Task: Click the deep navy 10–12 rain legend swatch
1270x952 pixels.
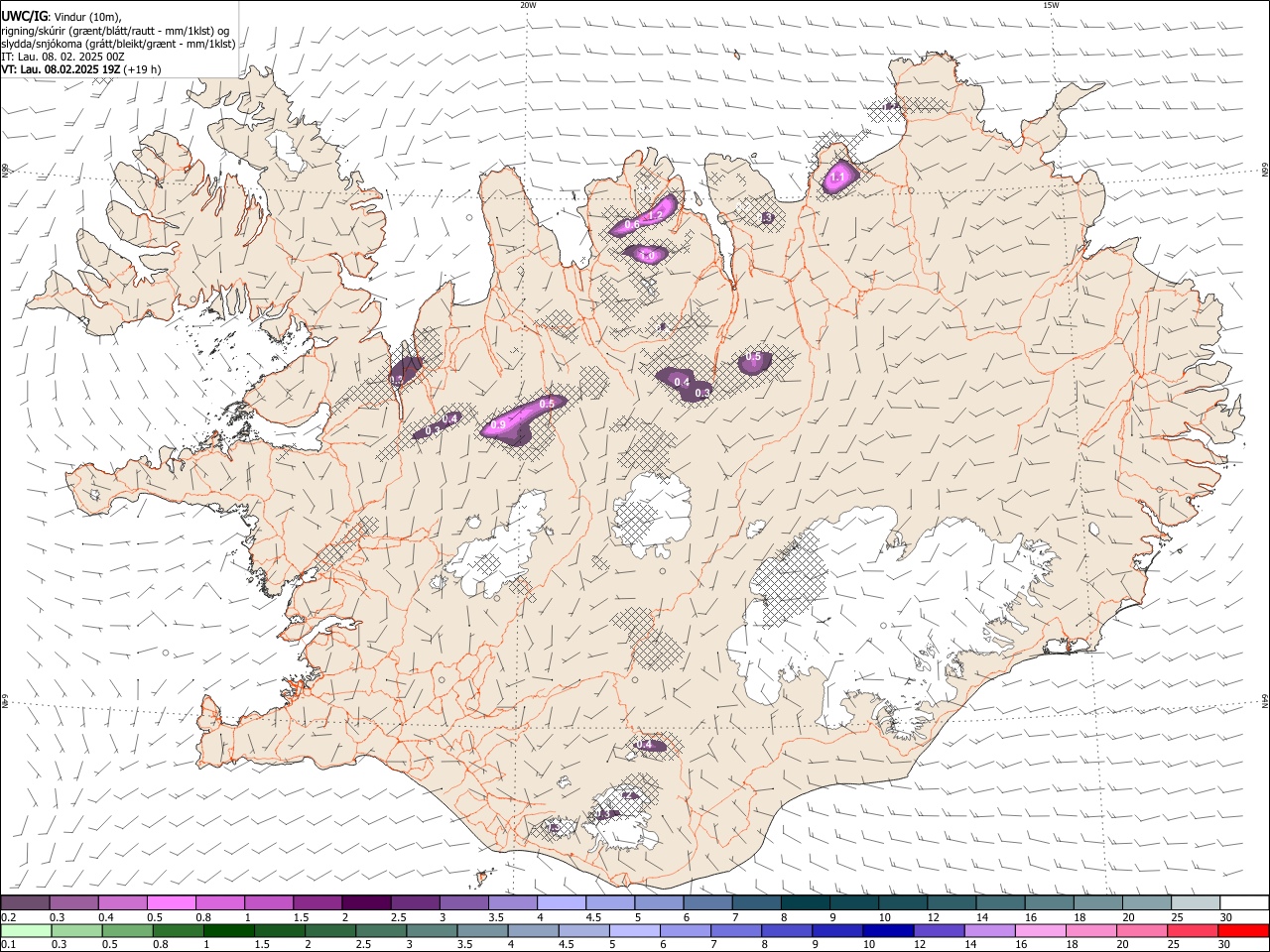Action: pyautogui.click(x=891, y=931)
